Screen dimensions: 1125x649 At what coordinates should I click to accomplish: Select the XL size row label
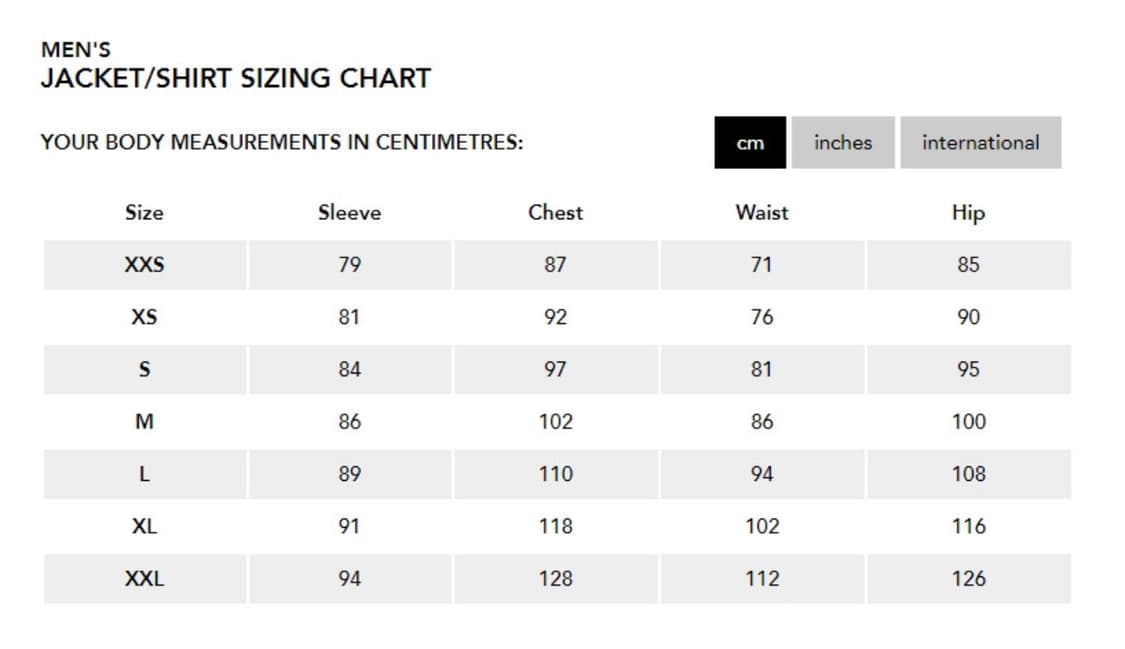(x=144, y=526)
